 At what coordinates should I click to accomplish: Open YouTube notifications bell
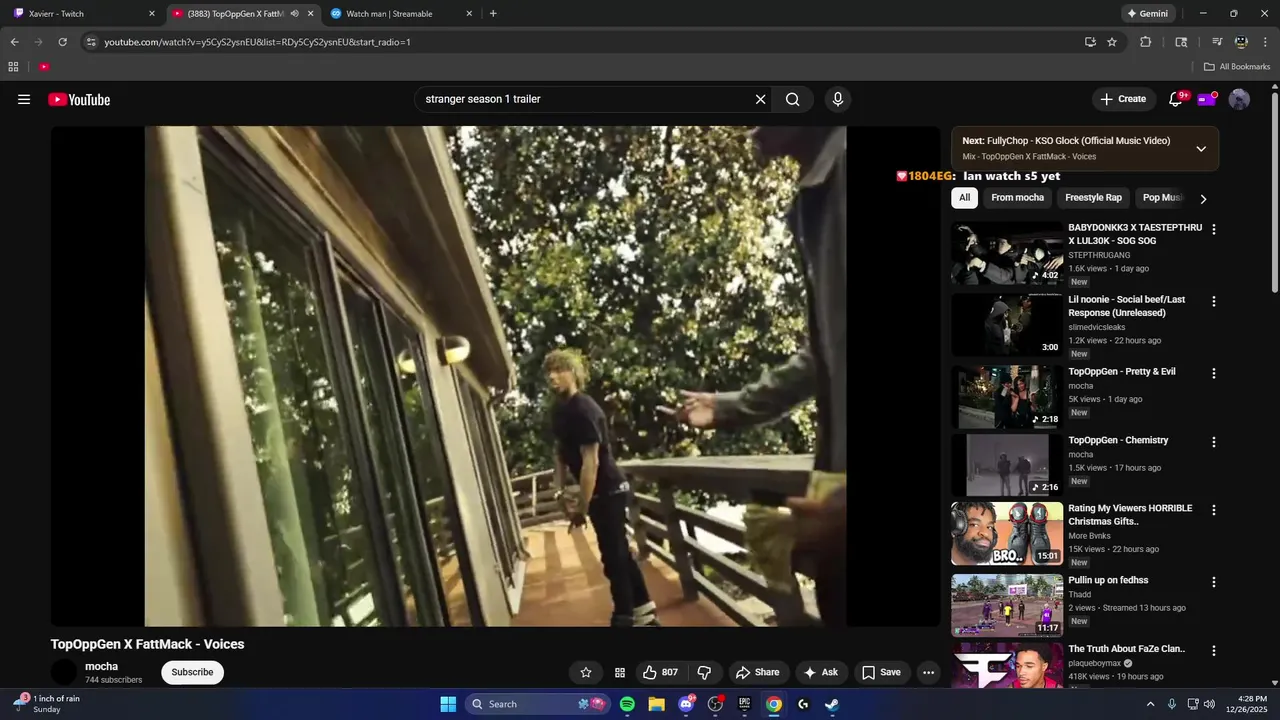pyautogui.click(x=1176, y=99)
